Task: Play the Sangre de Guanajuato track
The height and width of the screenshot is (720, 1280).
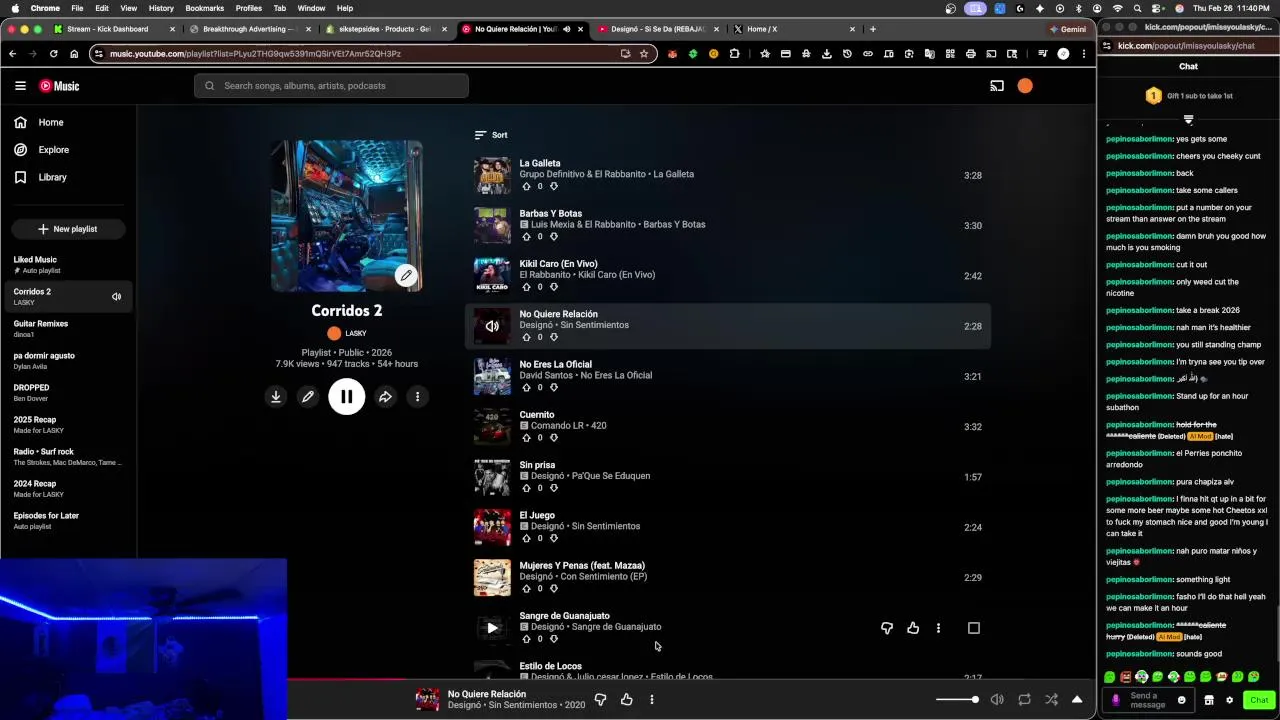Action: (x=492, y=628)
